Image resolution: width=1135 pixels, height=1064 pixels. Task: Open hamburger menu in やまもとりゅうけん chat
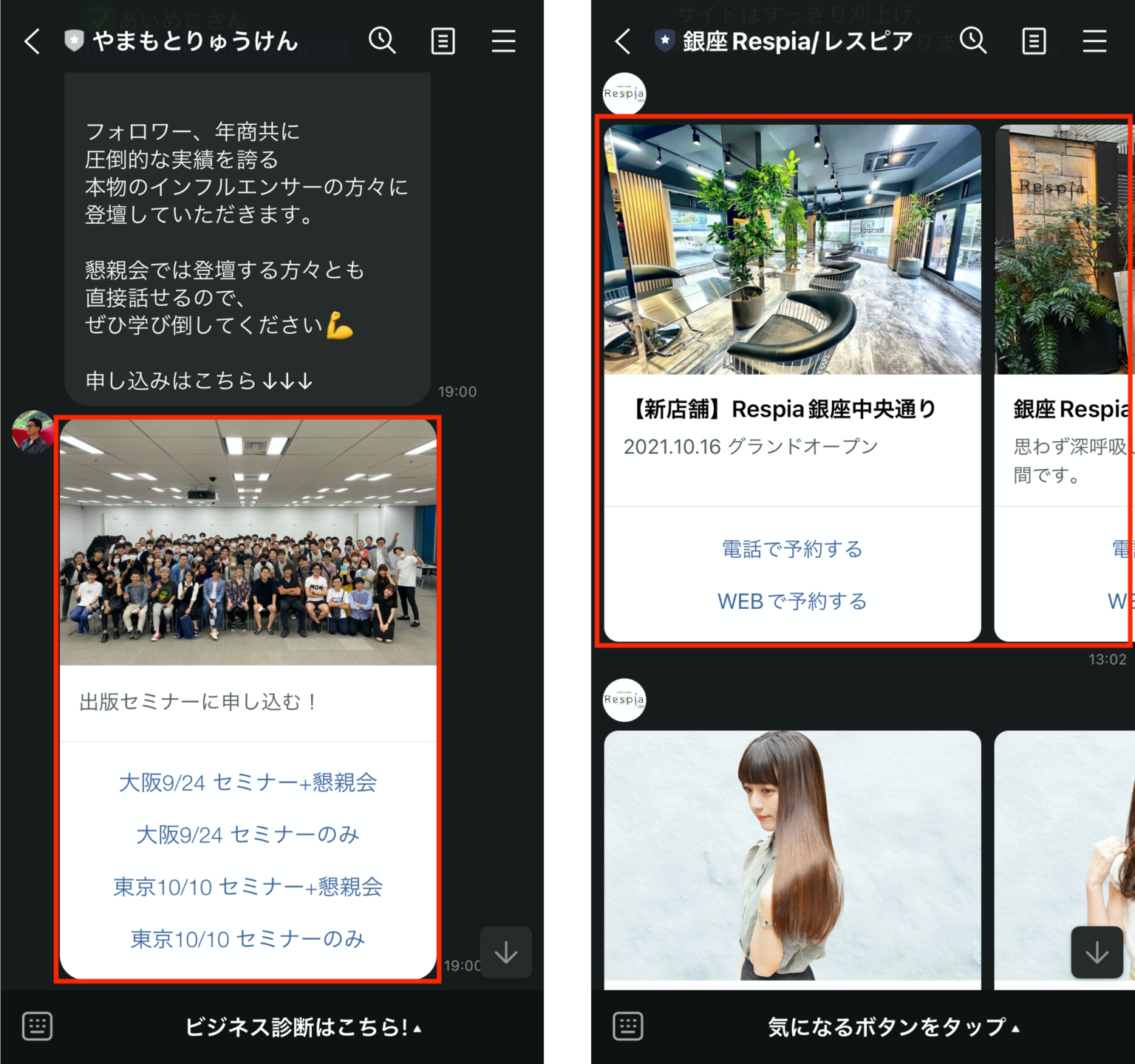503,41
